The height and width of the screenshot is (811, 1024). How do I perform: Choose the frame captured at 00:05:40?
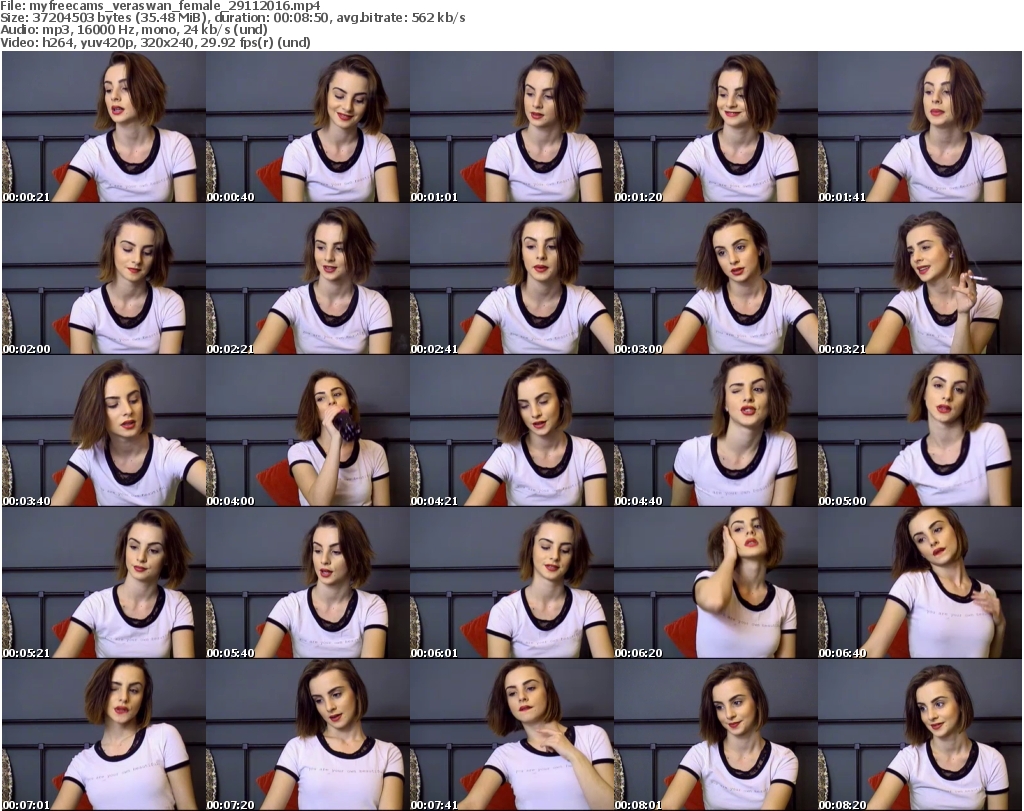coord(308,584)
